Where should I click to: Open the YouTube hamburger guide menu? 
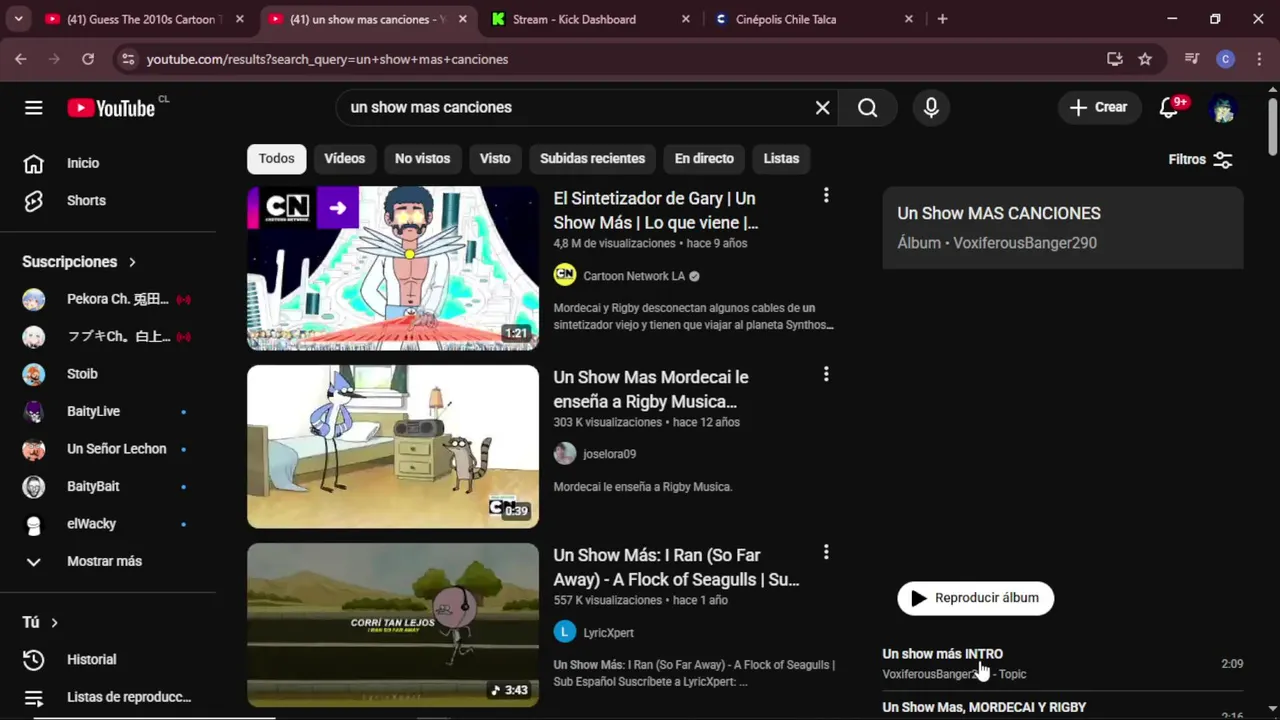(34, 108)
